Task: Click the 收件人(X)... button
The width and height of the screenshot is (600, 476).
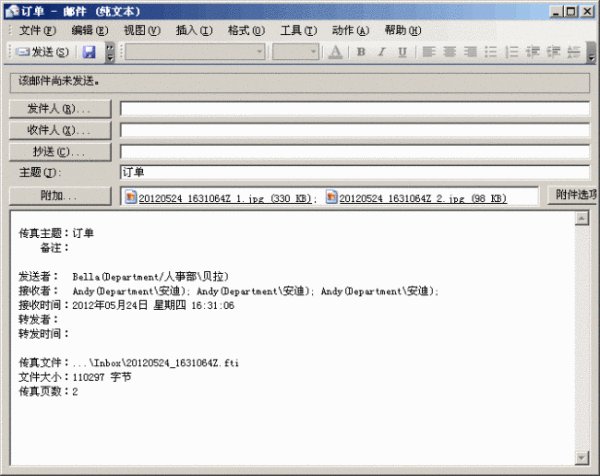Action: [x=60, y=130]
